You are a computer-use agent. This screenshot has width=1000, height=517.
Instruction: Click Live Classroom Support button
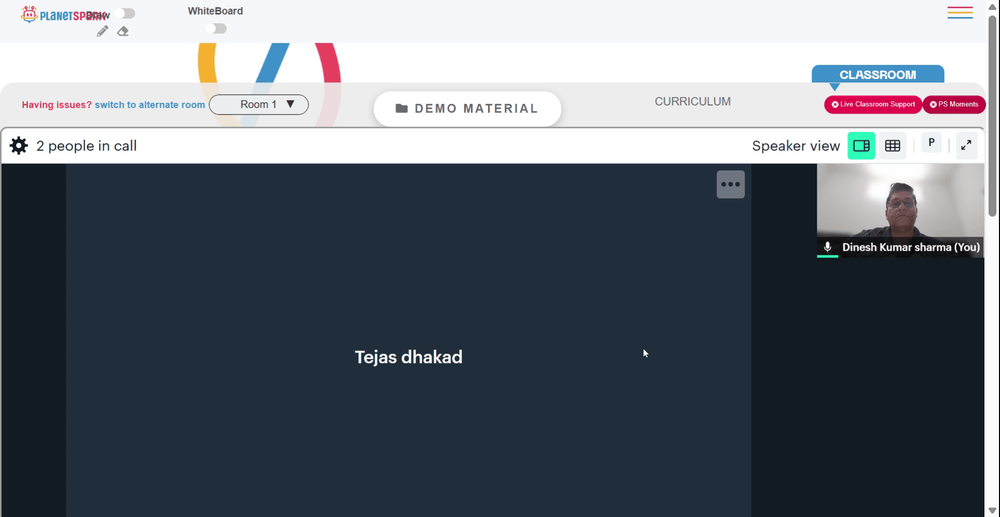click(873, 105)
